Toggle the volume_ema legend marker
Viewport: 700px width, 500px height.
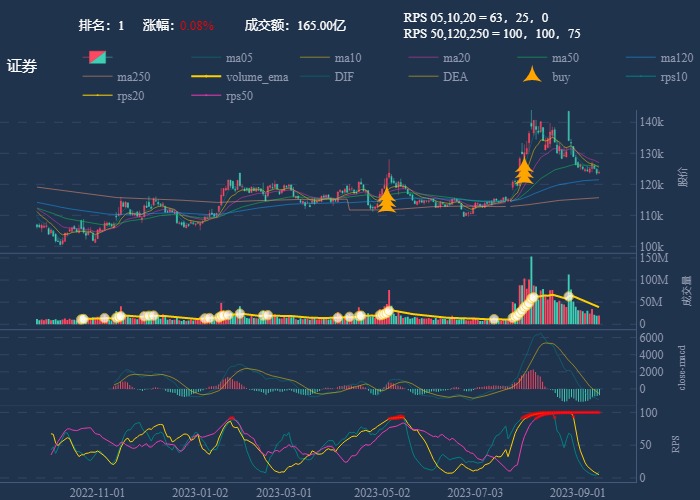205,77
